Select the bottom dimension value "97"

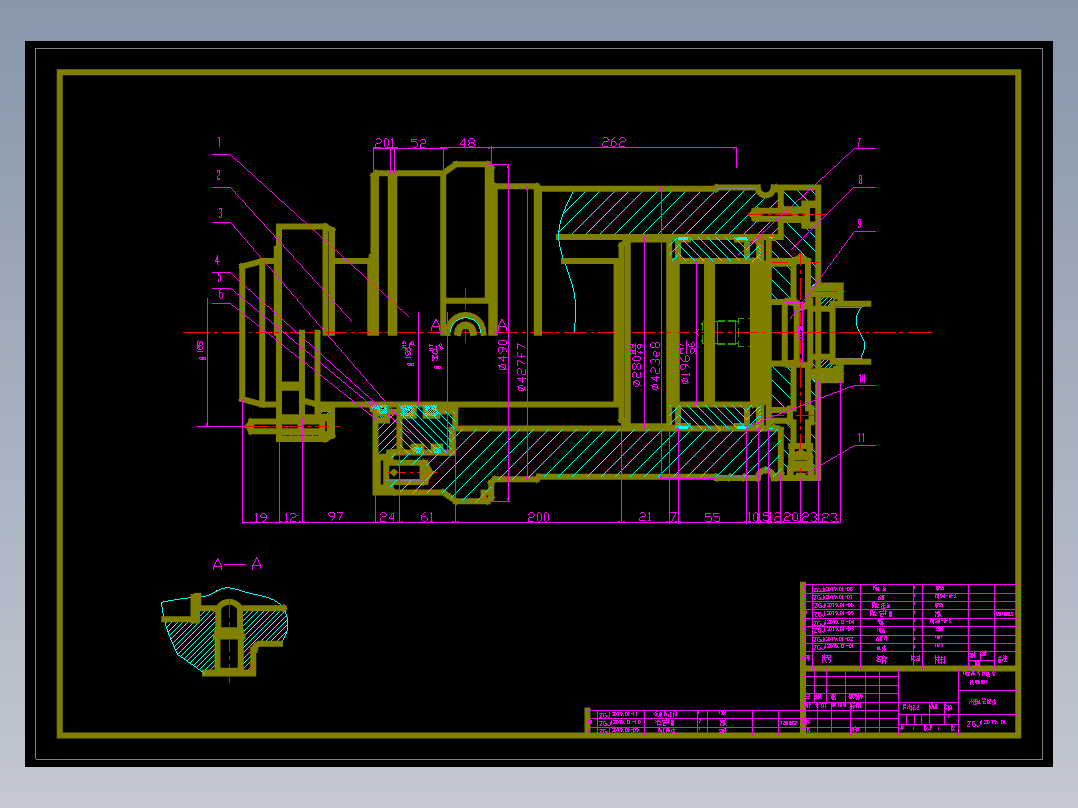[x=336, y=516]
